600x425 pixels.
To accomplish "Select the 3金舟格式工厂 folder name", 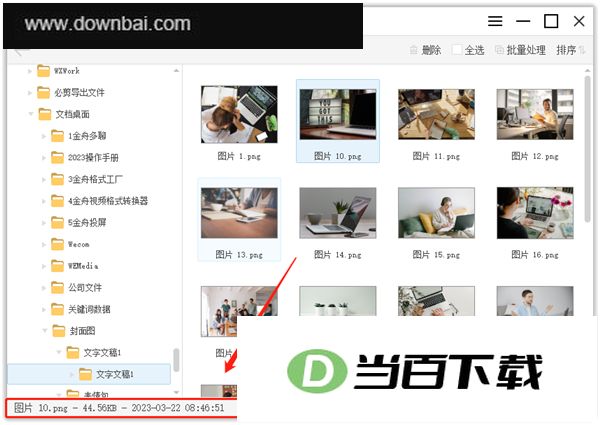I will [x=95, y=179].
